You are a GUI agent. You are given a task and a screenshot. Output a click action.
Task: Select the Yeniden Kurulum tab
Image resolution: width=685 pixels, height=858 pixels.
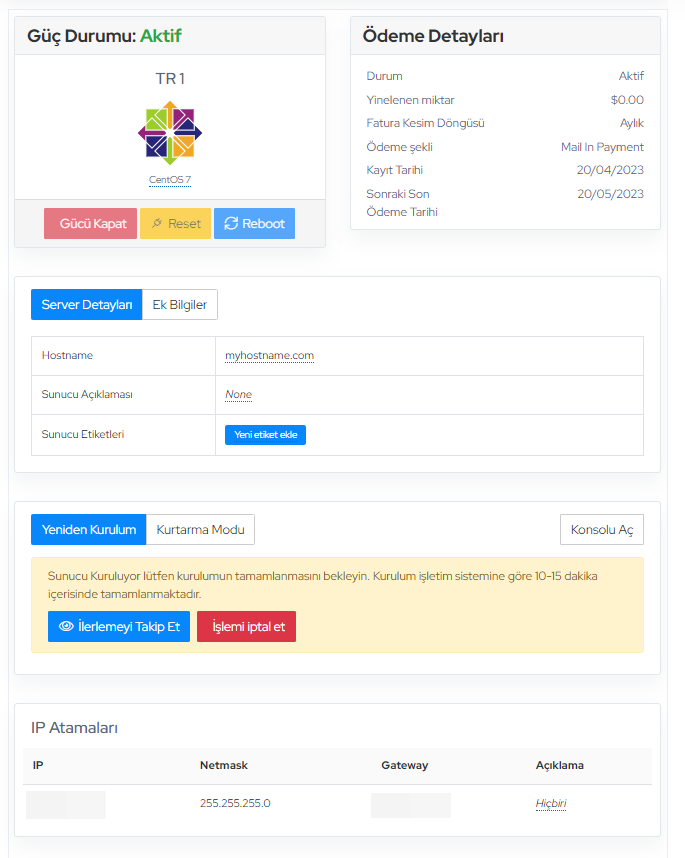89,529
